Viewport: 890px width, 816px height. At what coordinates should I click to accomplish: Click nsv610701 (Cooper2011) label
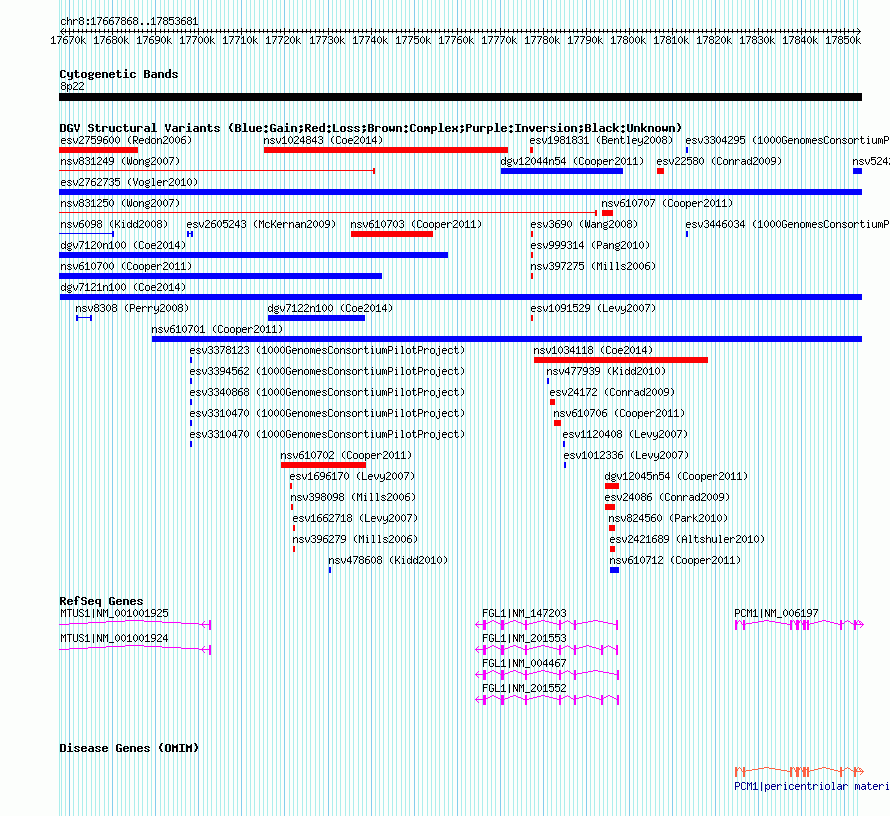217,329
